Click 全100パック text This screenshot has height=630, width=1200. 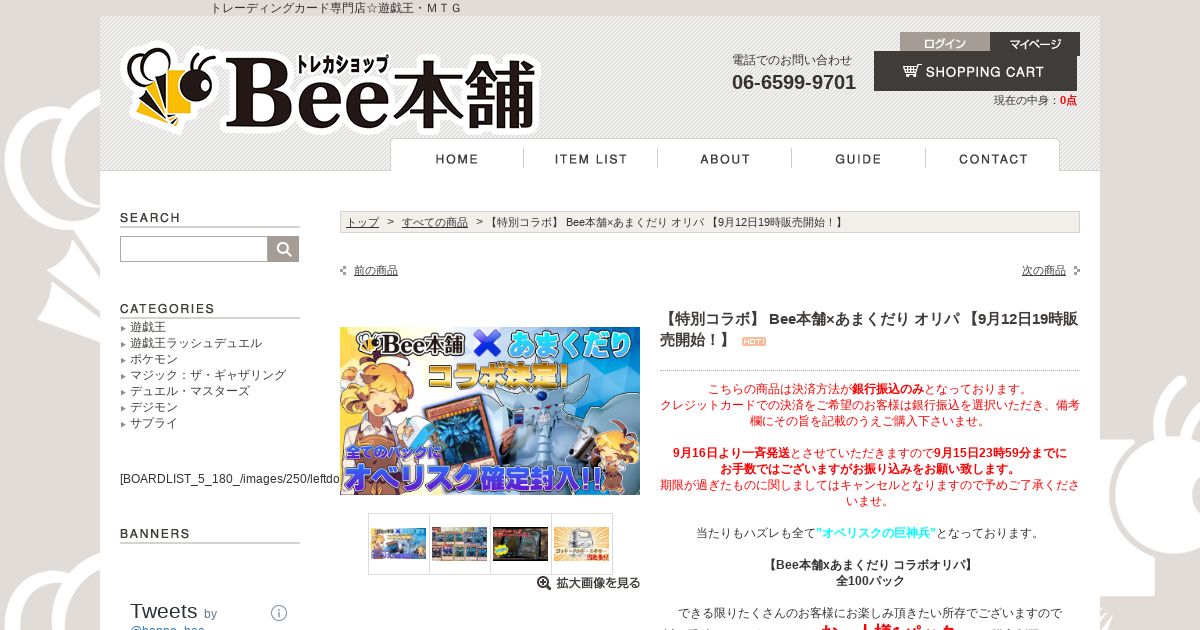(x=870, y=581)
